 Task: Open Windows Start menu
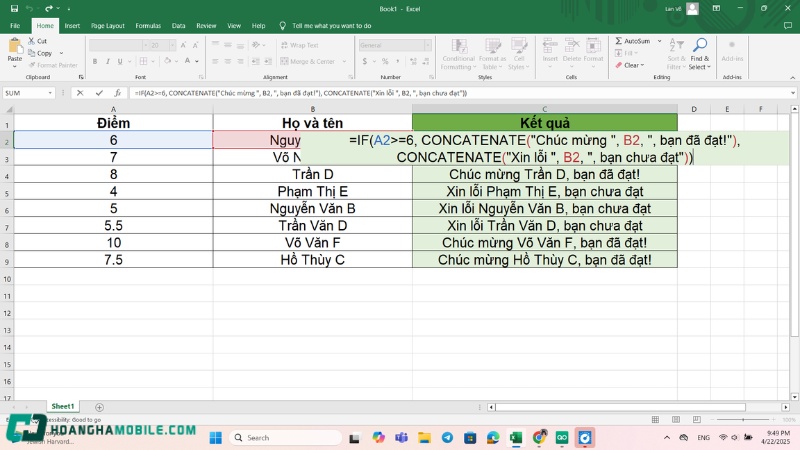(x=216, y=438)
